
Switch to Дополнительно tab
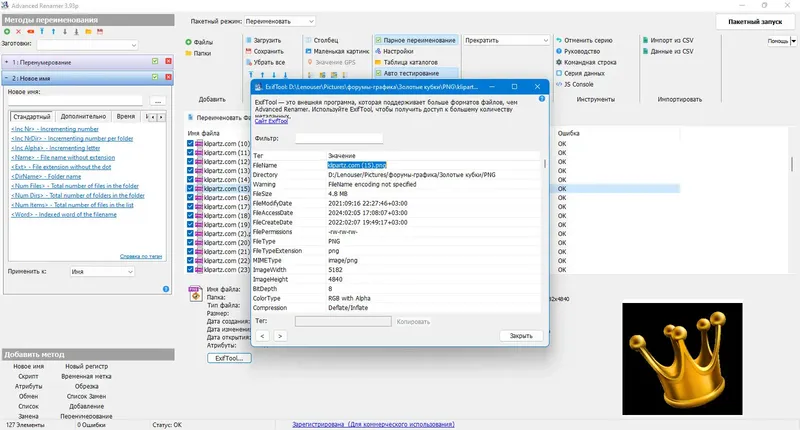83,116
